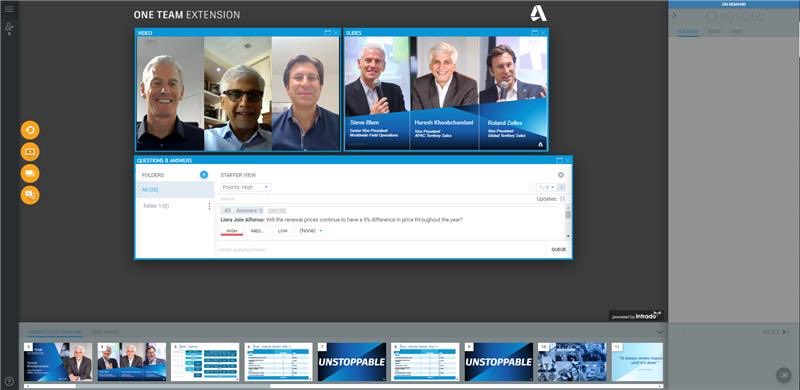Switch to the Slide Notes tab
Image resolution: width=800 pixels, height=390 pixels.
pyautogui.click(x=105, y=332)
